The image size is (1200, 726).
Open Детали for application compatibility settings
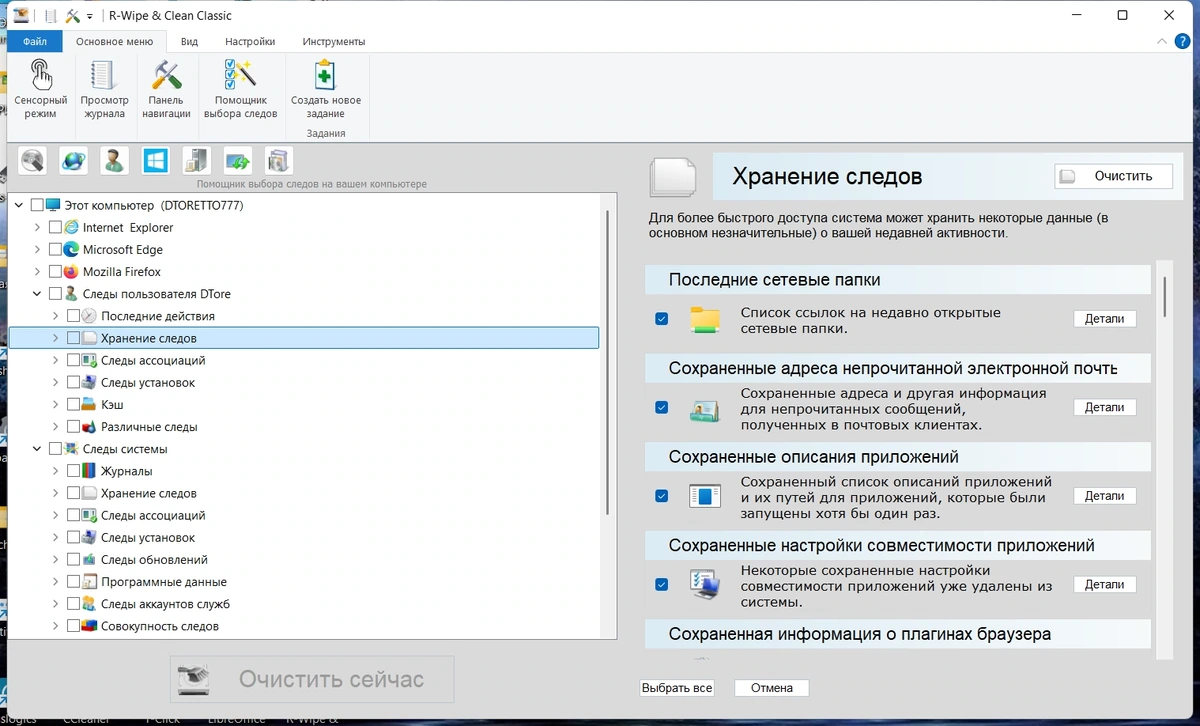pyautogui.click(x=1105, y=584)
